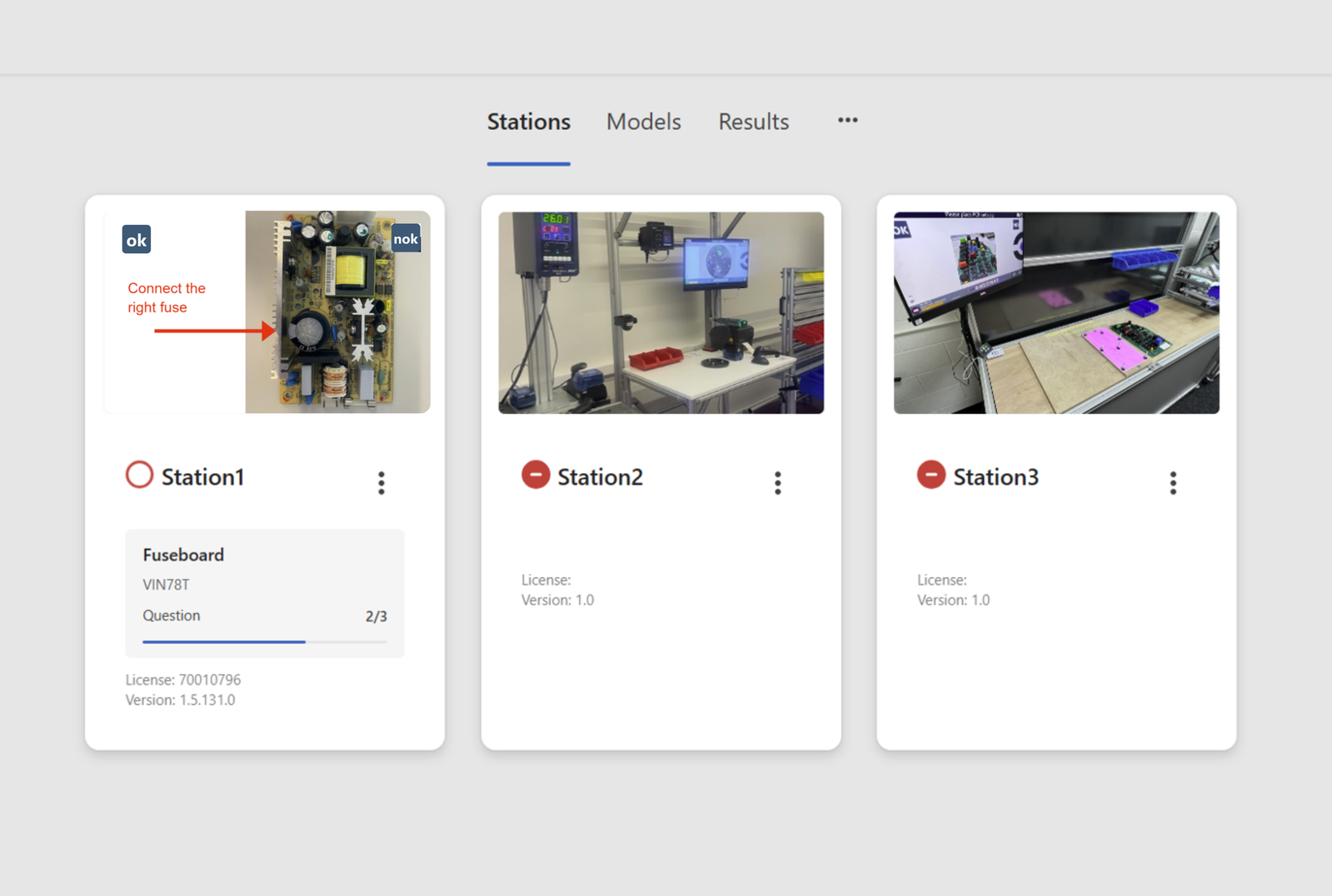
Task: Expand more tabs via the ellipsis
Action: pyautogui.click(x=848, y=121)
